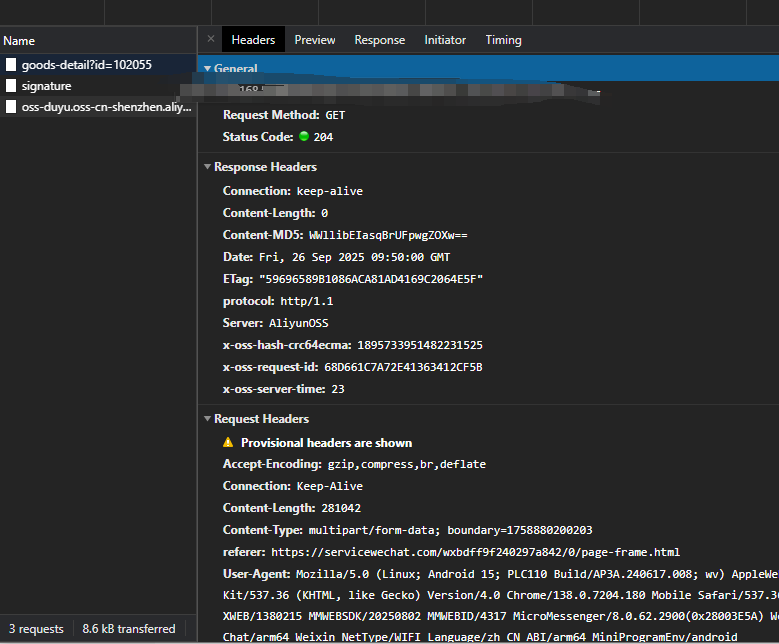Click the Content-Length 281042 value
Screen dimensions: 779x644
point(341,508)
